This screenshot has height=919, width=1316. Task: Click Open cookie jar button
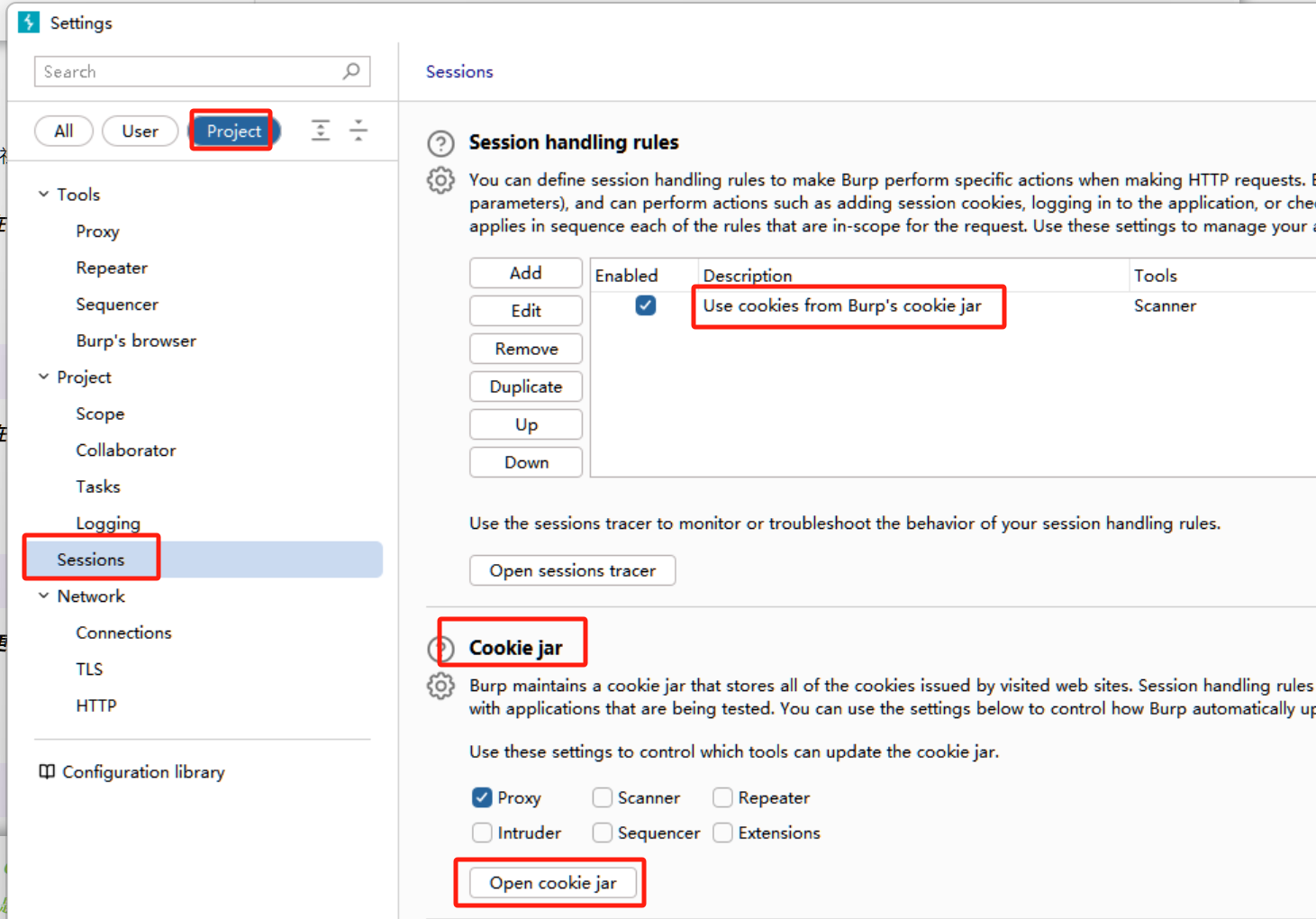(x=553, y=883)
